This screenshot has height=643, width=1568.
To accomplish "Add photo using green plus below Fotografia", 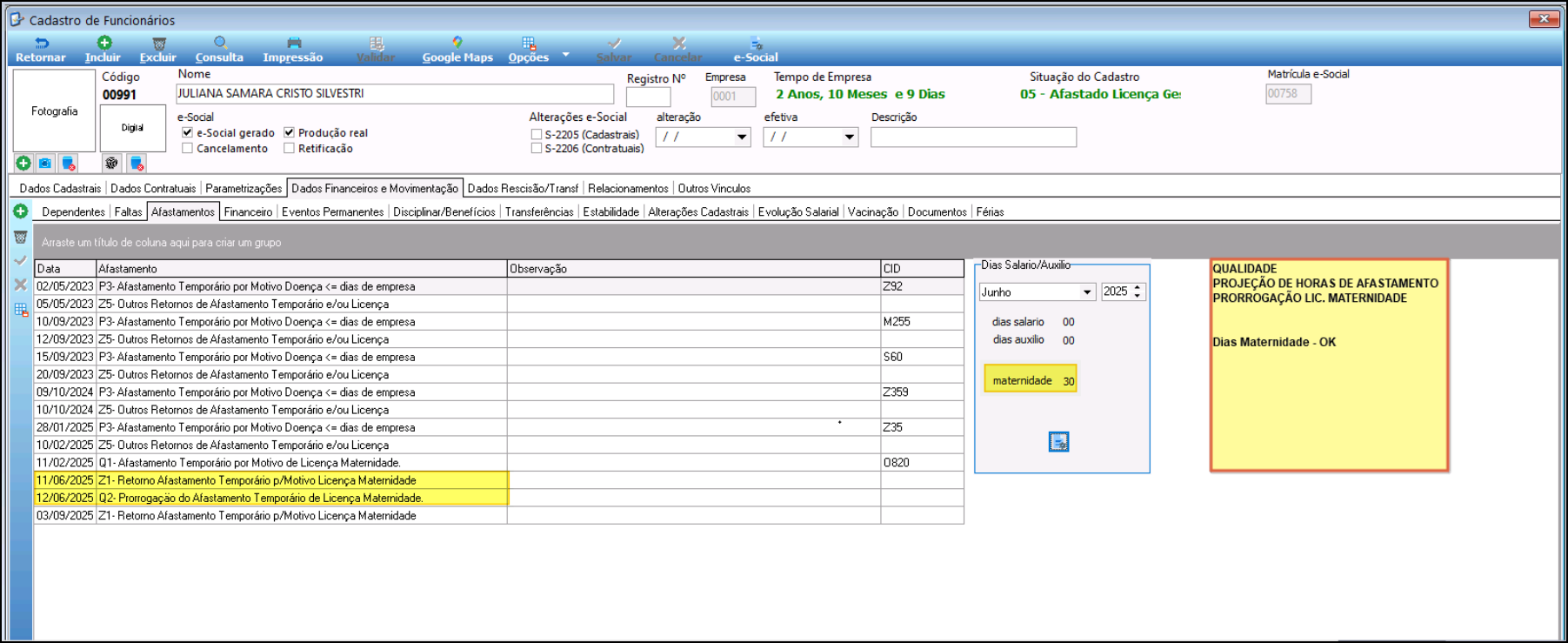I will point(23,163).
